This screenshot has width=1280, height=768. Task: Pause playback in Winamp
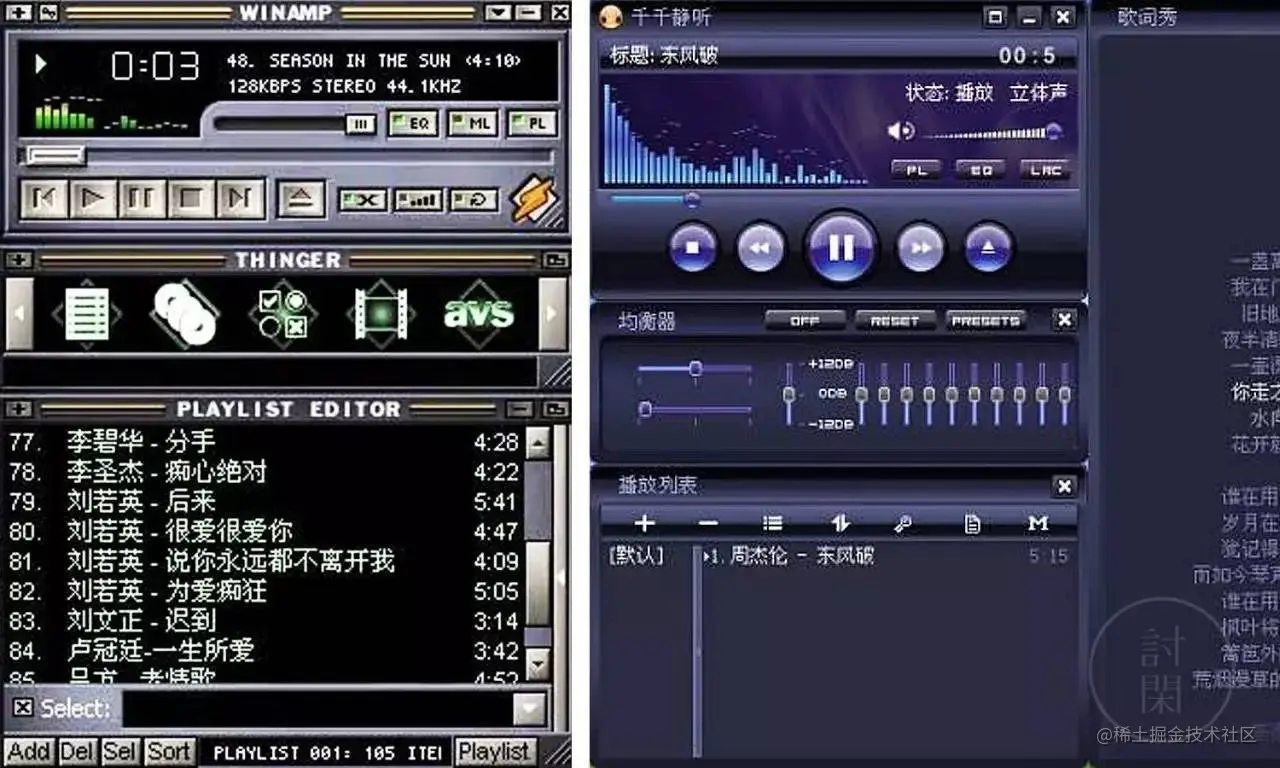click(142, 199)
